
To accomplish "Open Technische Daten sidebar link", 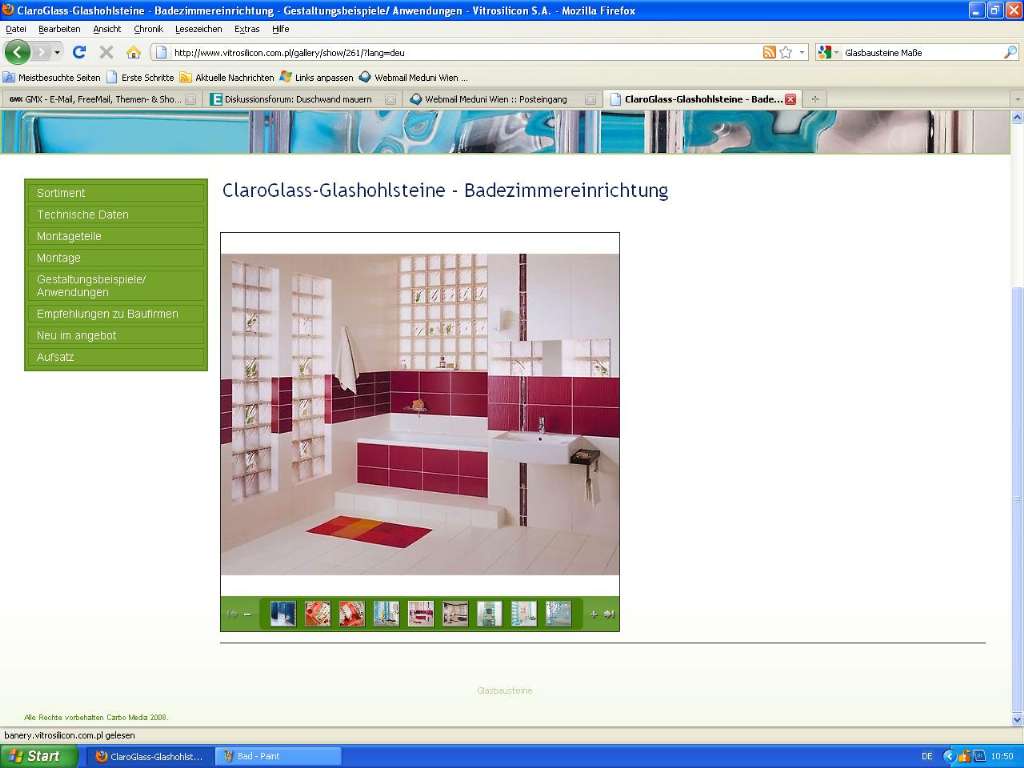I will (x=116, y=215).
